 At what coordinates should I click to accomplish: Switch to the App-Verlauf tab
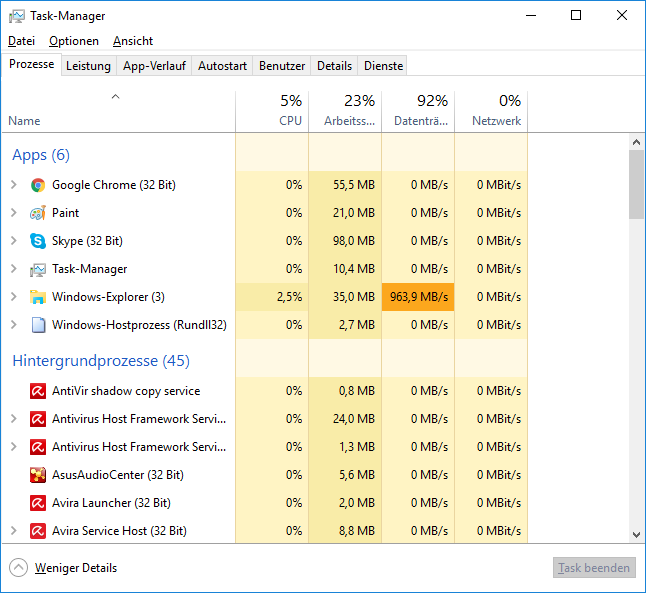coord(154,66)
